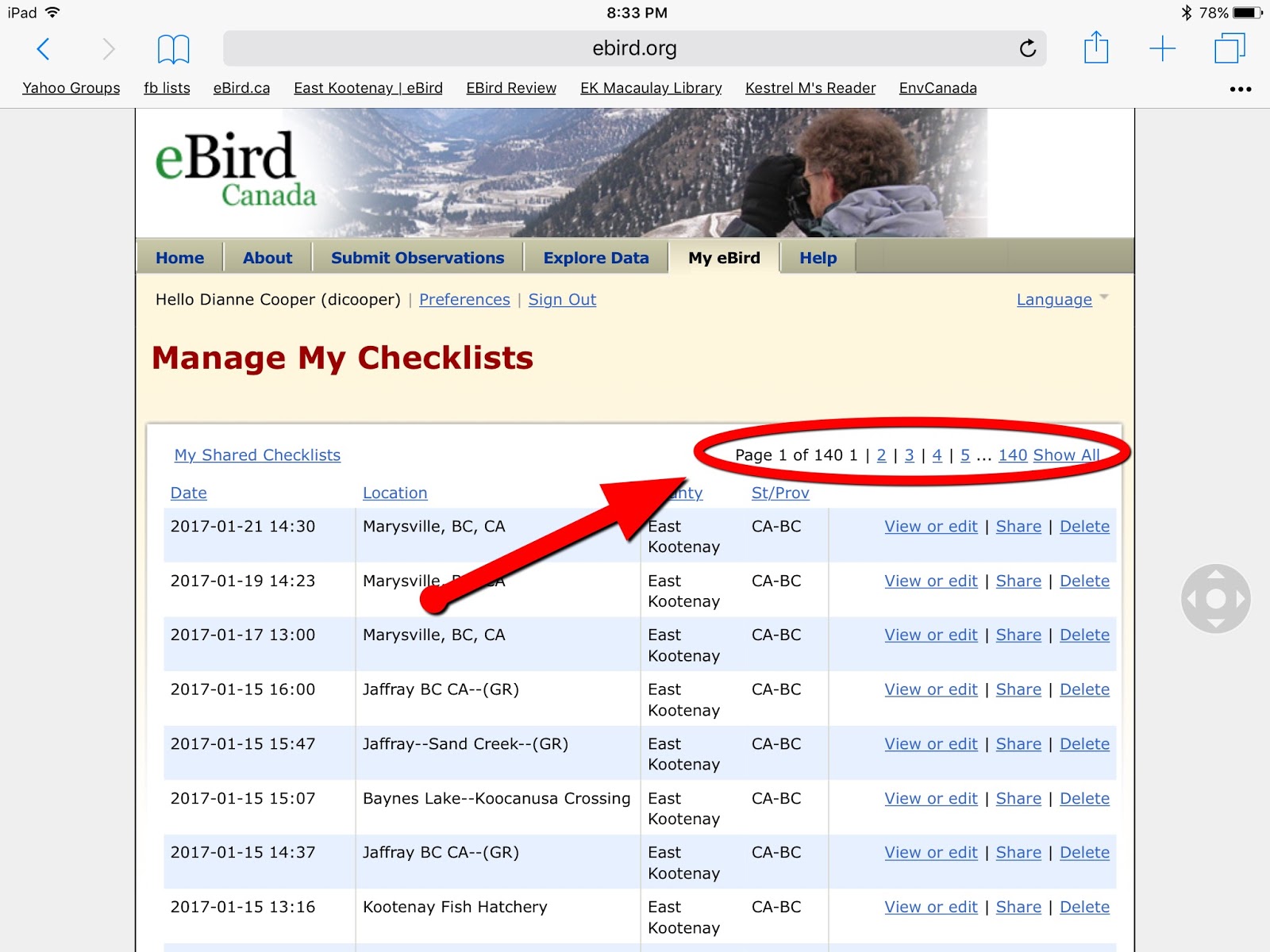
Task: Open the Safari share sheet icon
Action: pos(1096,47)
